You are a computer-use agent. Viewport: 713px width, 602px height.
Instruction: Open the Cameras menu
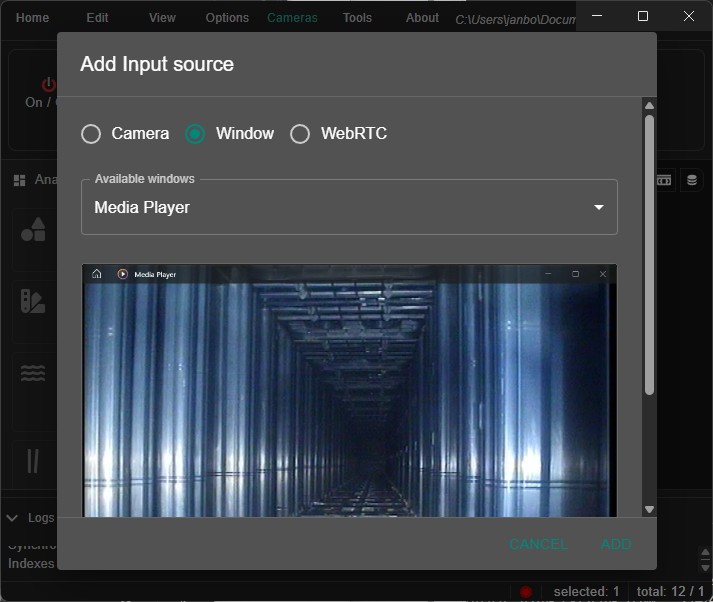pos(292,18)
